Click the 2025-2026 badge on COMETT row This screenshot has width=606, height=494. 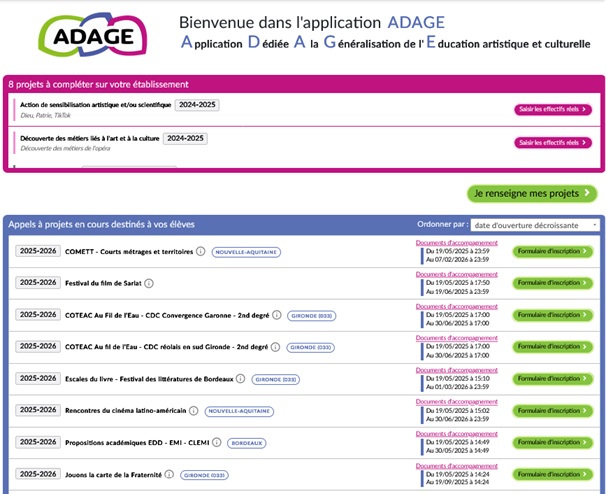tap(38, 251)
